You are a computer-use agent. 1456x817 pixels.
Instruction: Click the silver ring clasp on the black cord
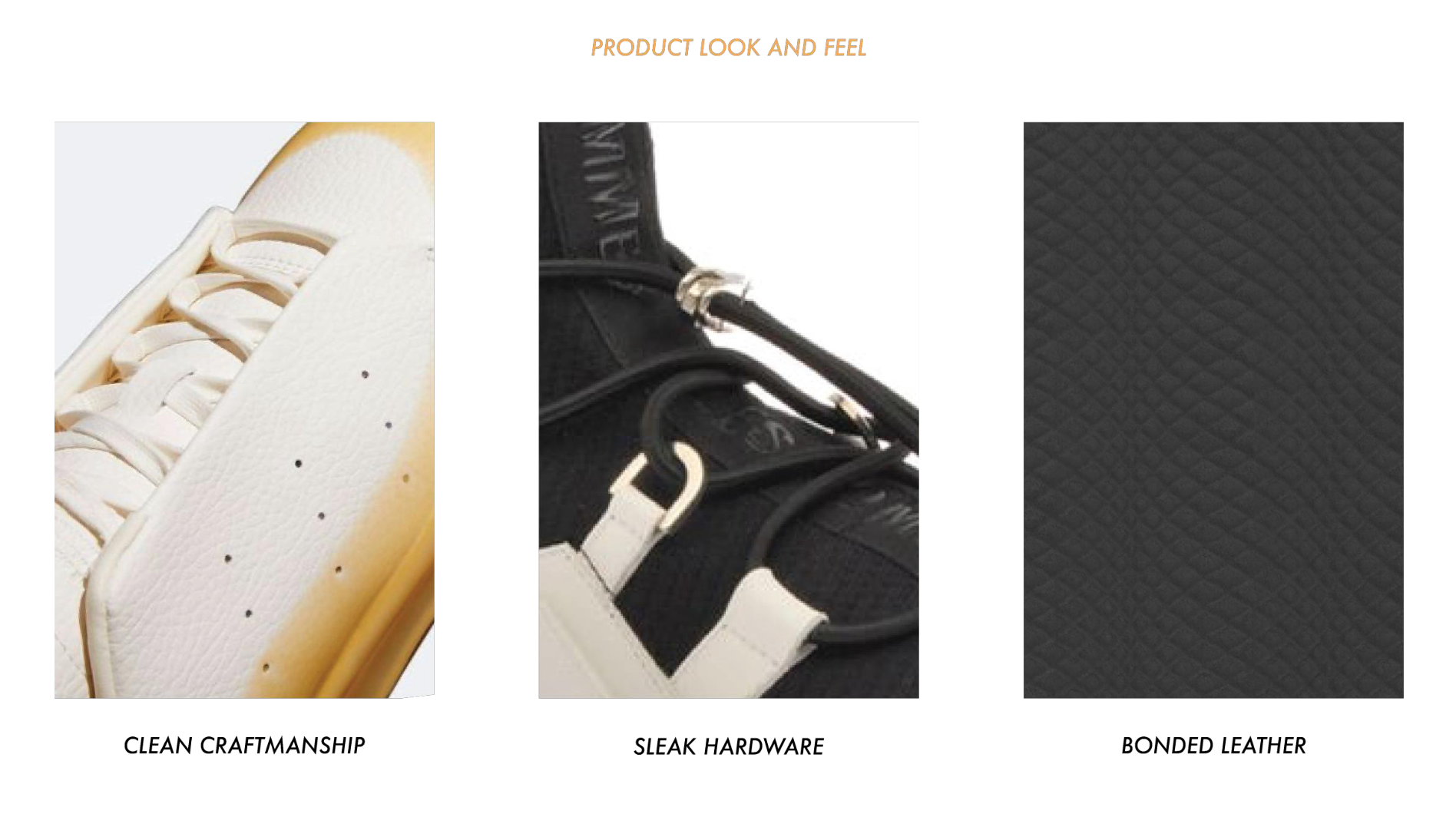pos(710,298)
